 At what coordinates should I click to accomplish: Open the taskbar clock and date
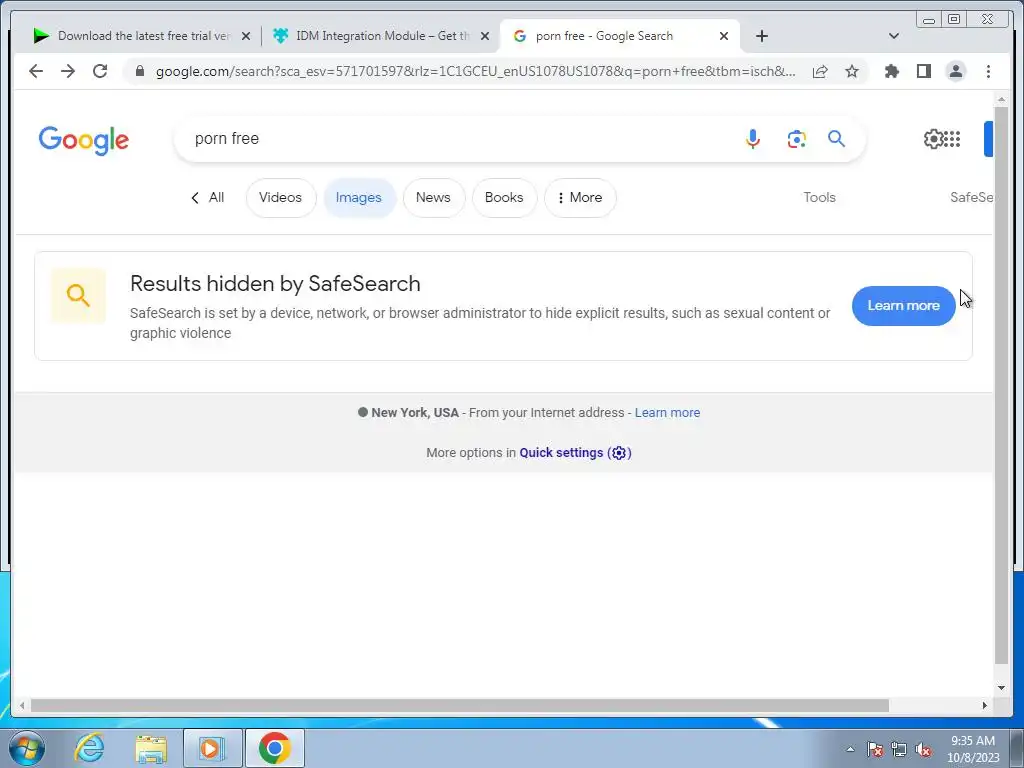[x=973, y=749]
